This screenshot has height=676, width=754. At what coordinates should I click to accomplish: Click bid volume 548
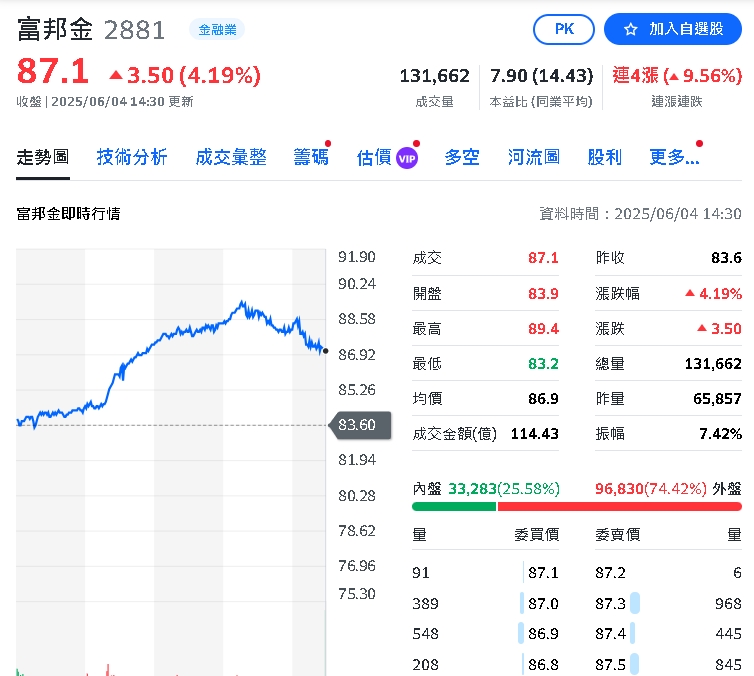[x=425, y=634]
